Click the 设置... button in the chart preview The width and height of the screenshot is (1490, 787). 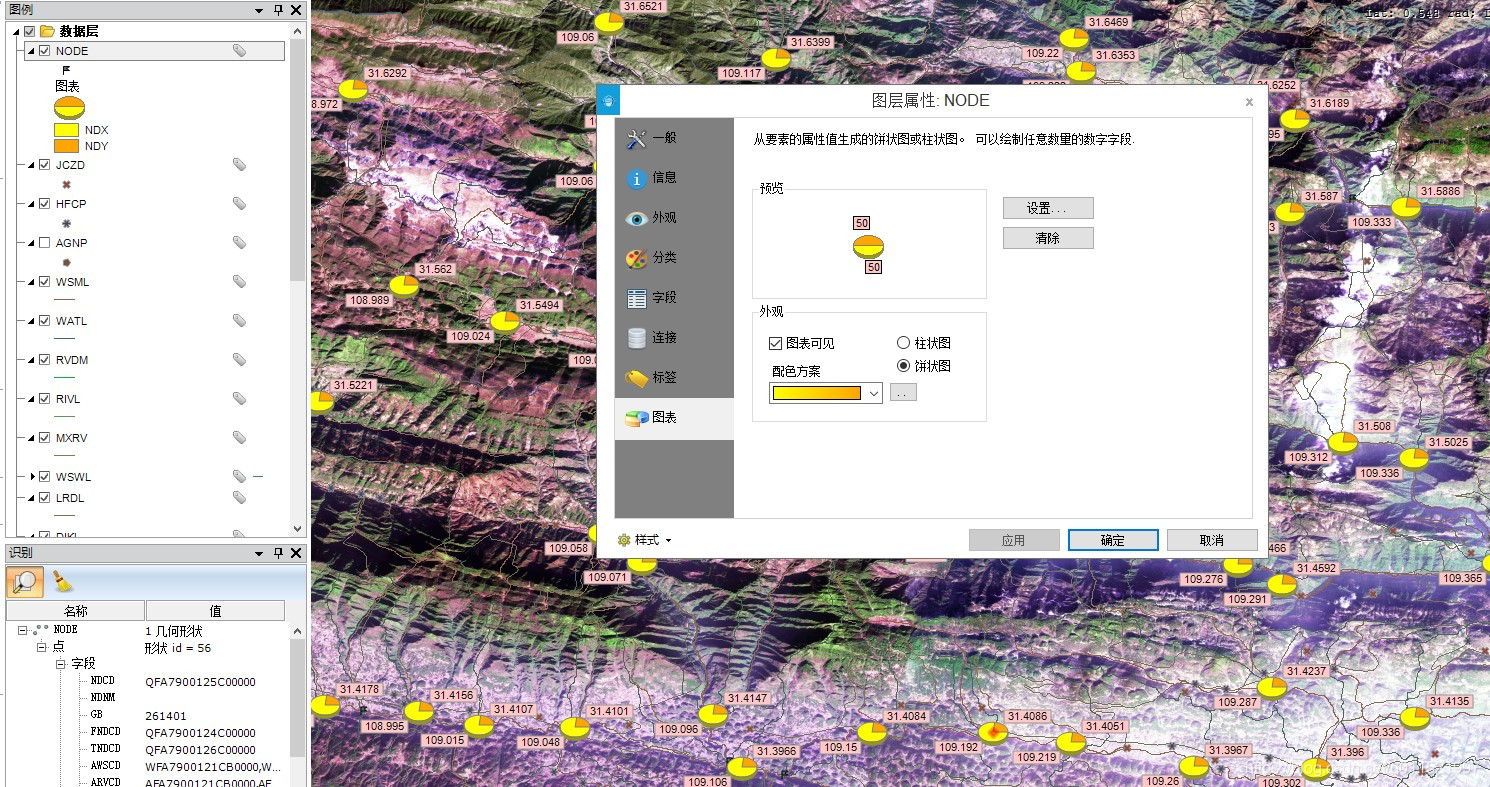click(1047, 207)
